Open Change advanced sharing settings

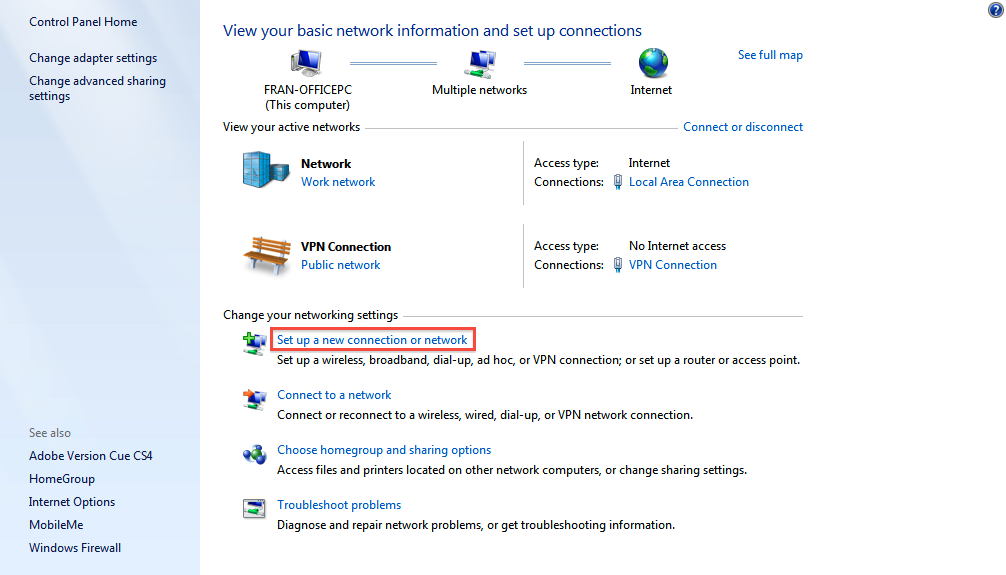click(x=98, y=89)
